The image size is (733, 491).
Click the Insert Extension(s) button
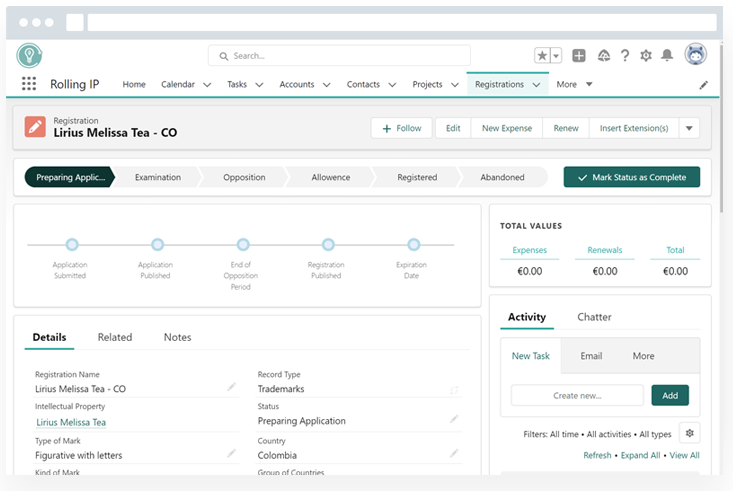tap(634, 128)
